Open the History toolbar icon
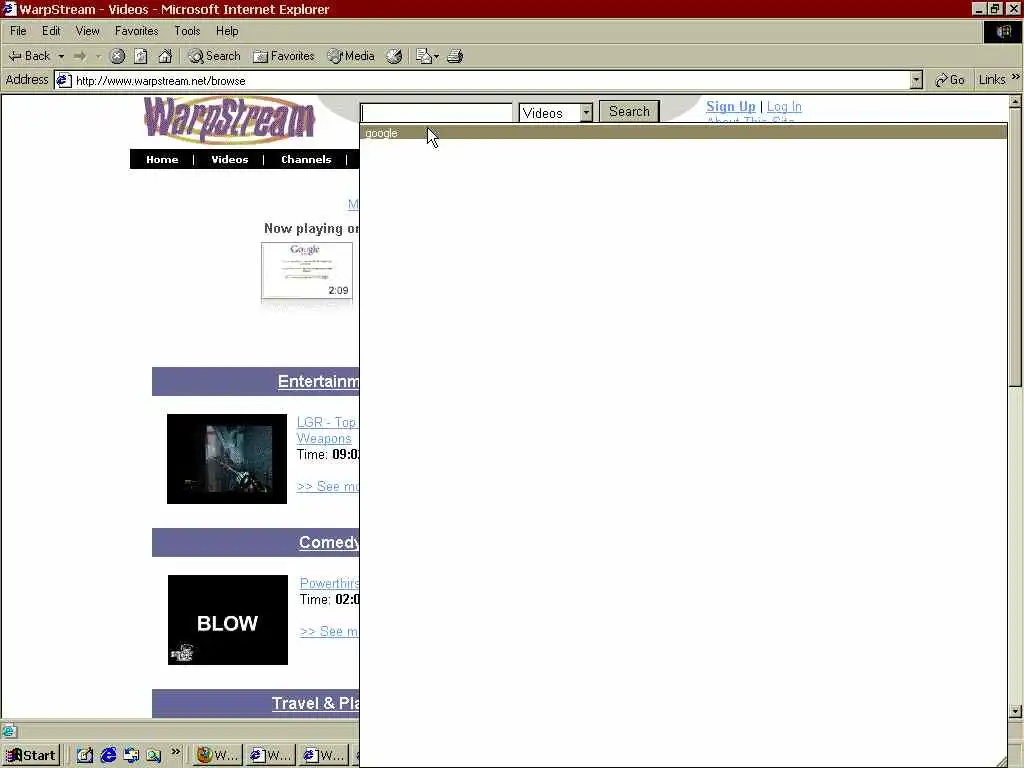Screen dimensions: 1024x768 point(394,56)
